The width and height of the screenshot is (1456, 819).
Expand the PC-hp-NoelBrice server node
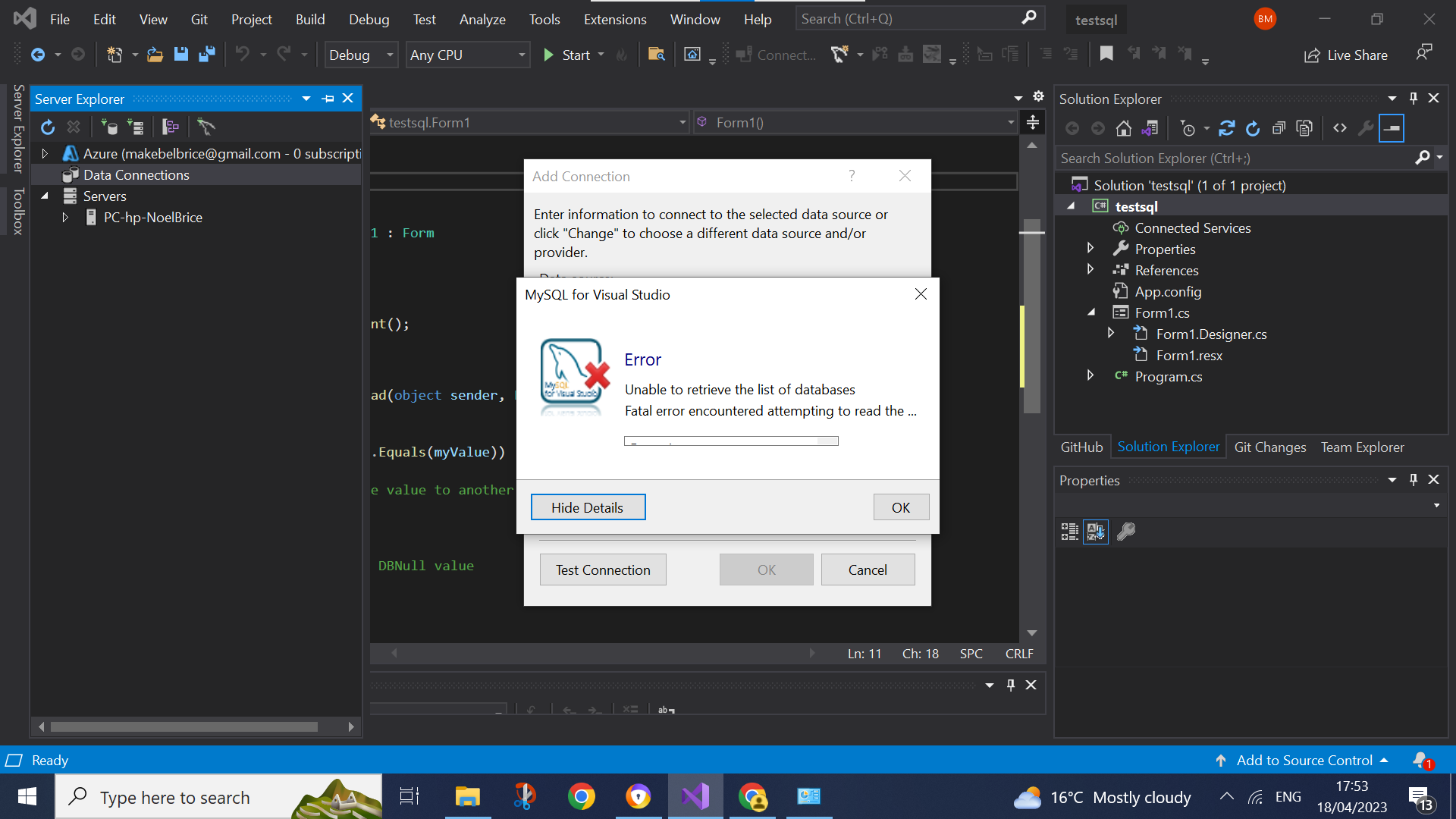pos(65,218)
